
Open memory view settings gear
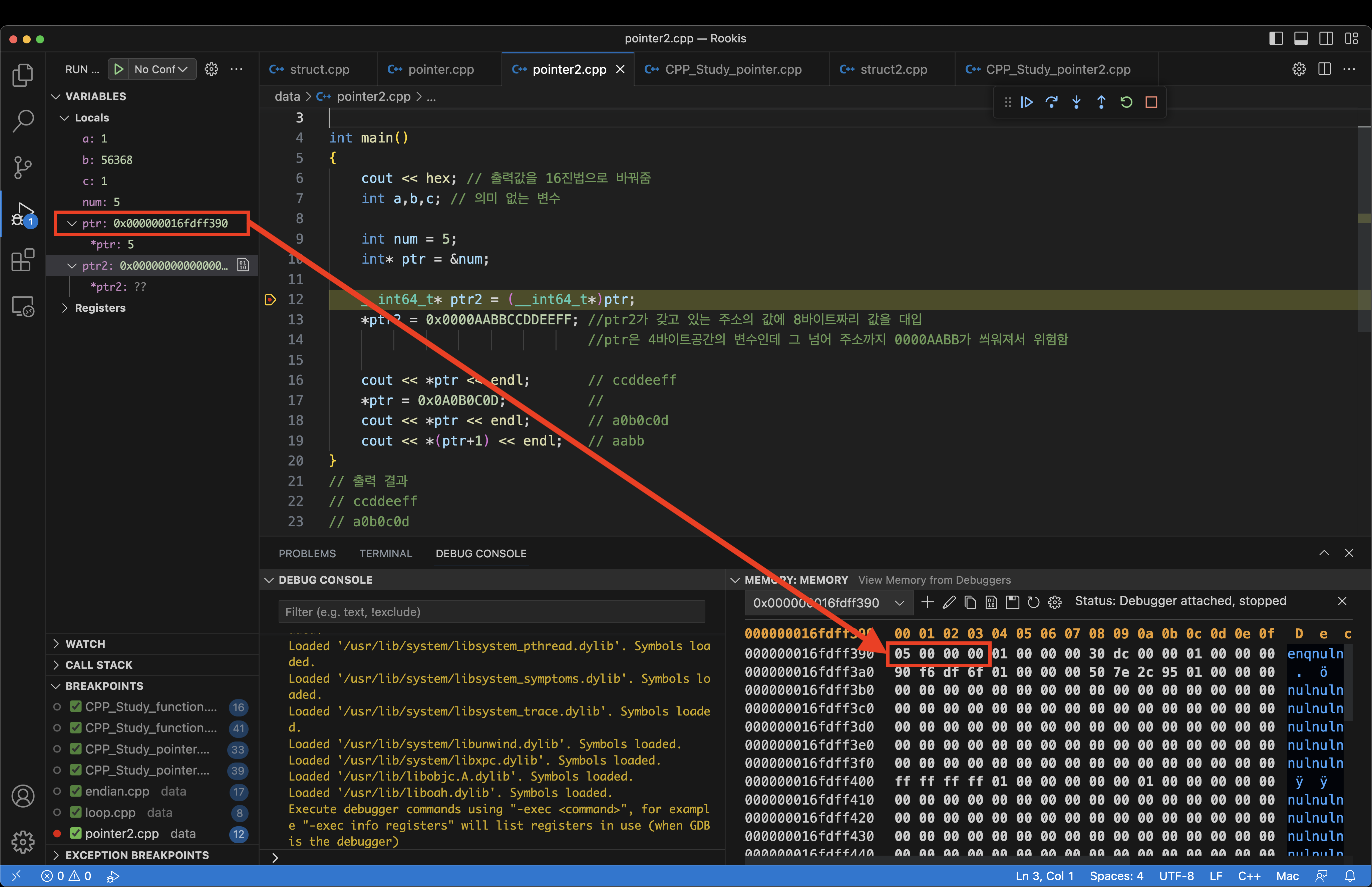1055,602
